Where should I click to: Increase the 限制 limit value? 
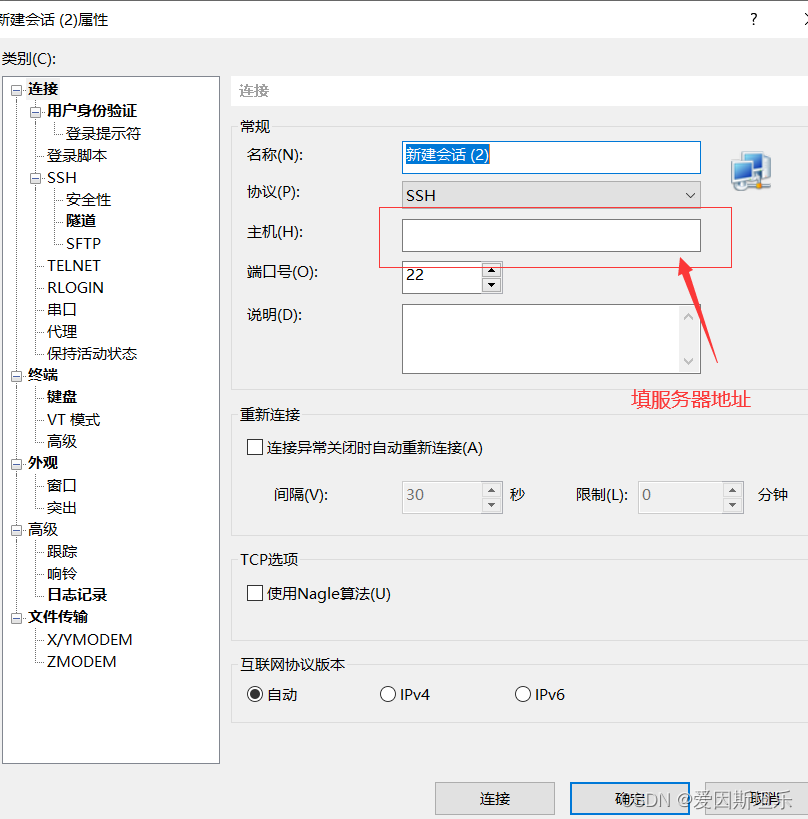(x=733, y=489)
